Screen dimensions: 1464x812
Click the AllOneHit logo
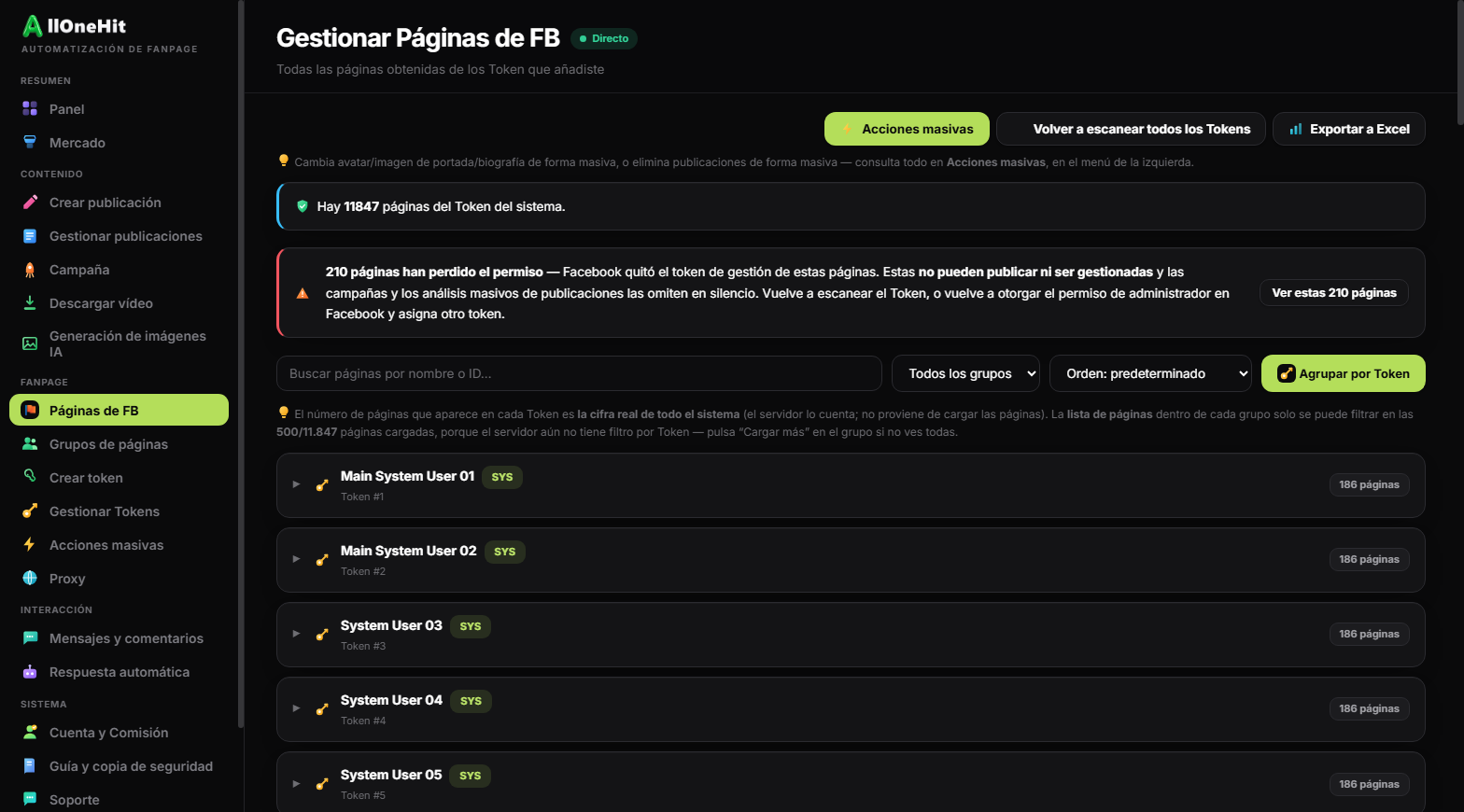coord(74,26)
